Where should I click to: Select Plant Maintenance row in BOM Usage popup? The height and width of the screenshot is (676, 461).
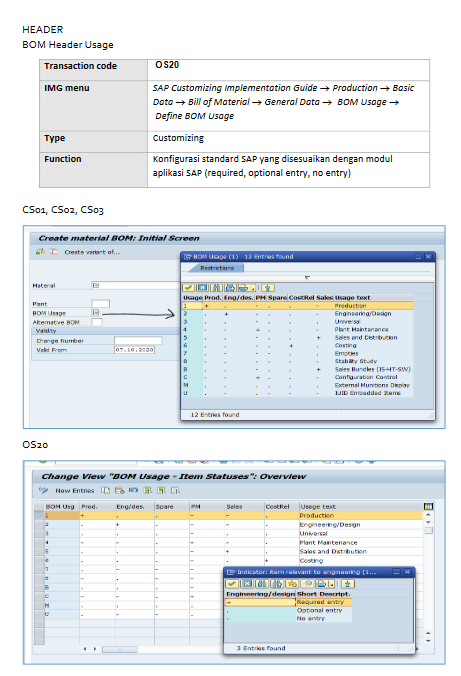pos(298,329)
